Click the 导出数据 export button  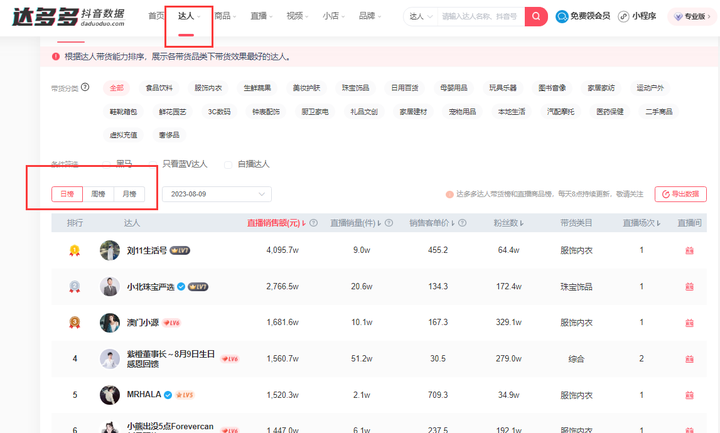681,194
